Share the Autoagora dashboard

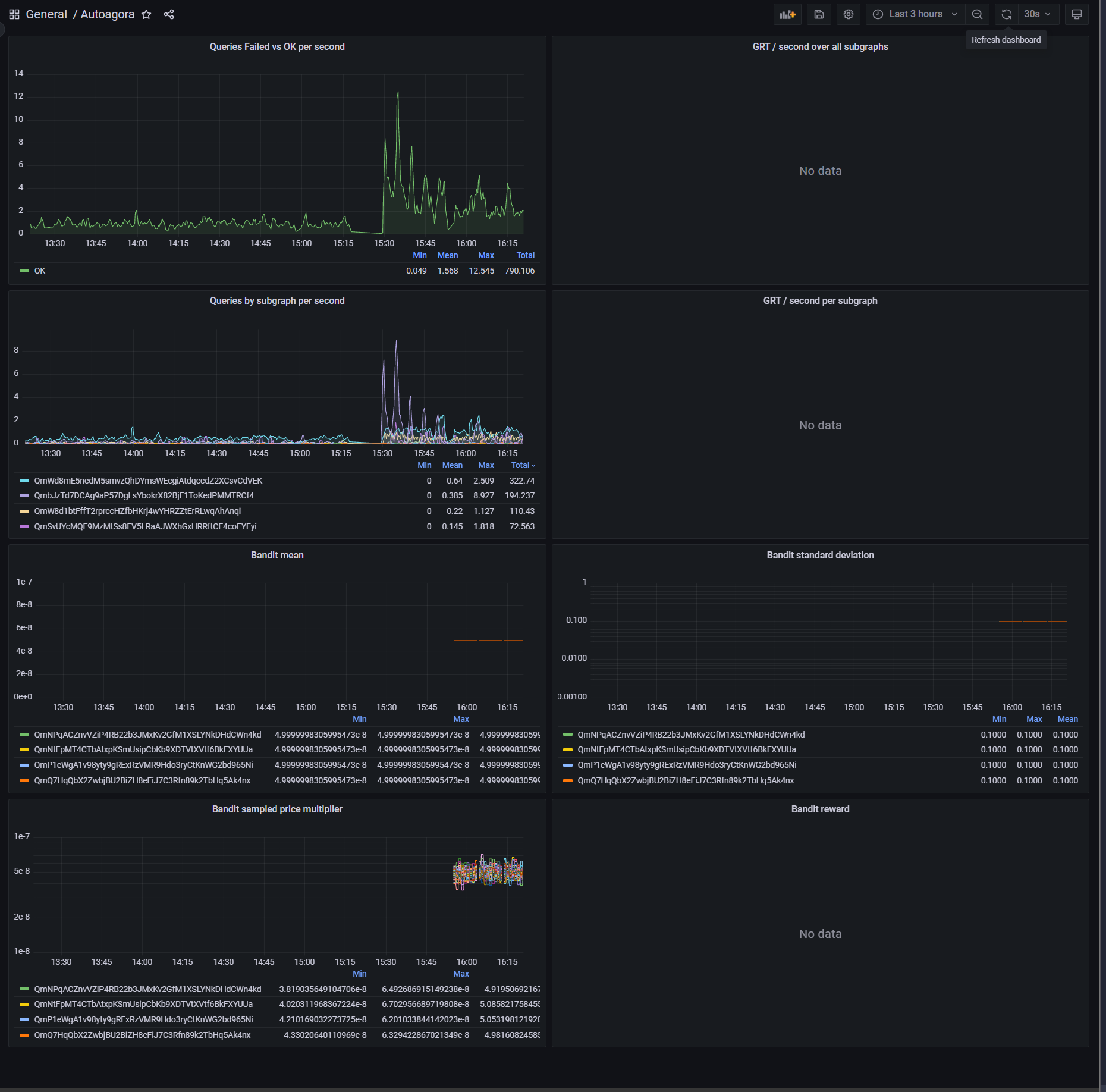[169, 14]
